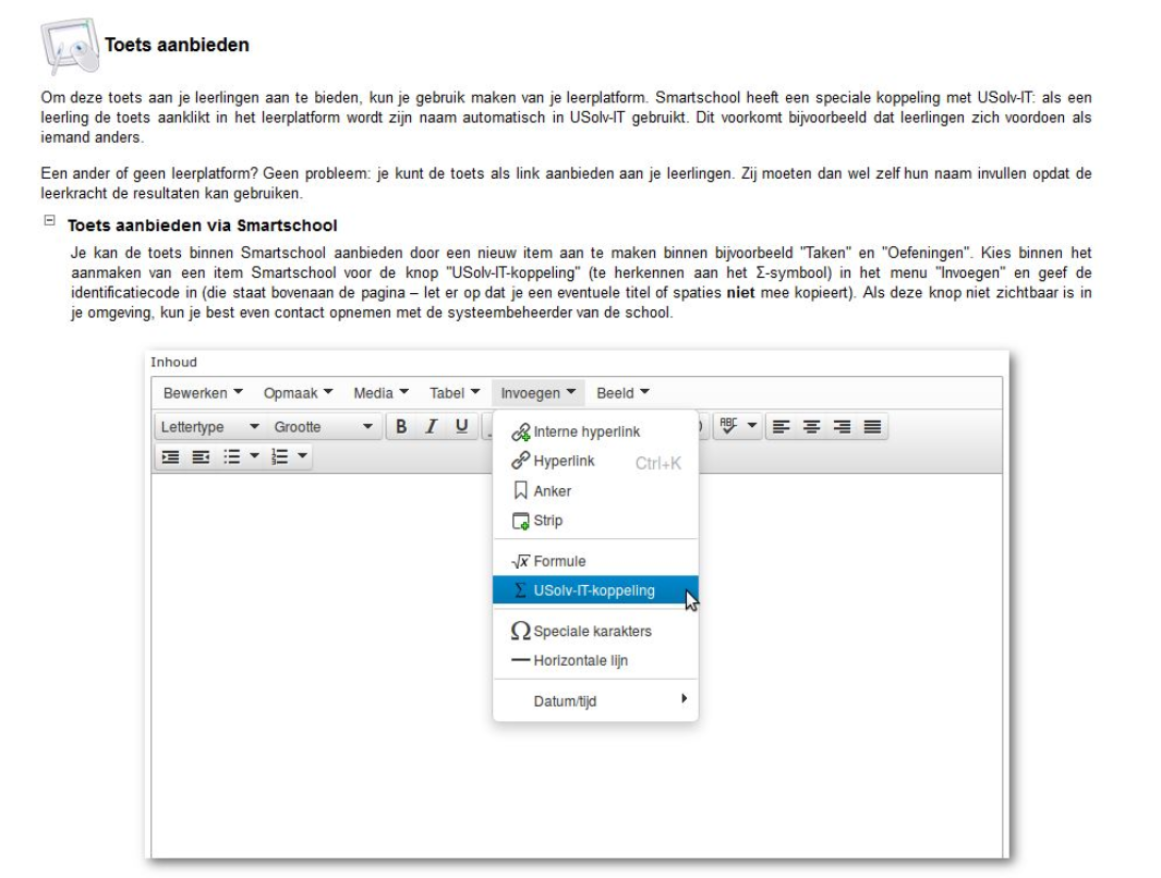
Task: Open Speciale karakters
Action: point(595,631)
